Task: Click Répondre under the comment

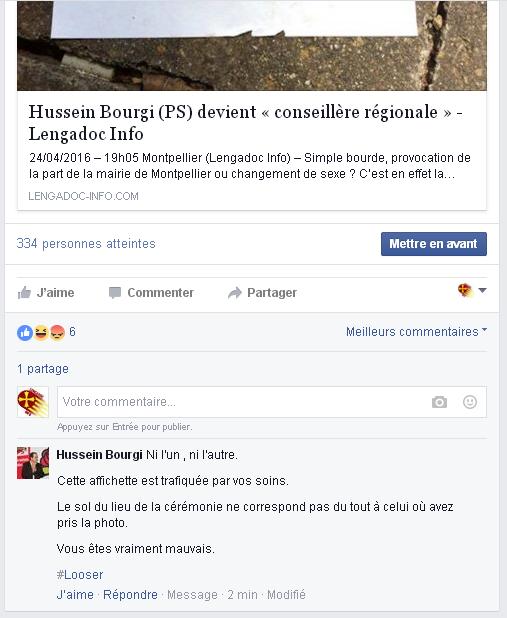Action: click(x=130, y=594)
